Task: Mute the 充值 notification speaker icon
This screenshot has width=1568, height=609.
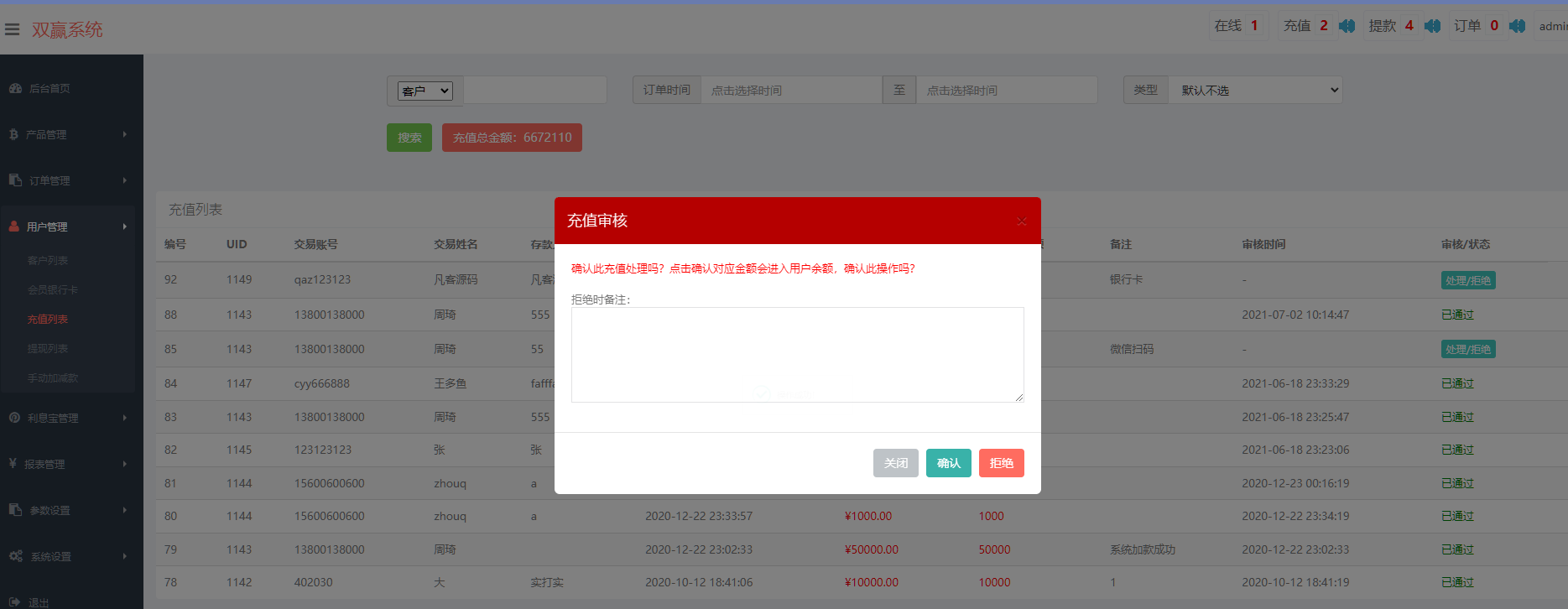Action: click(1347, 26)
